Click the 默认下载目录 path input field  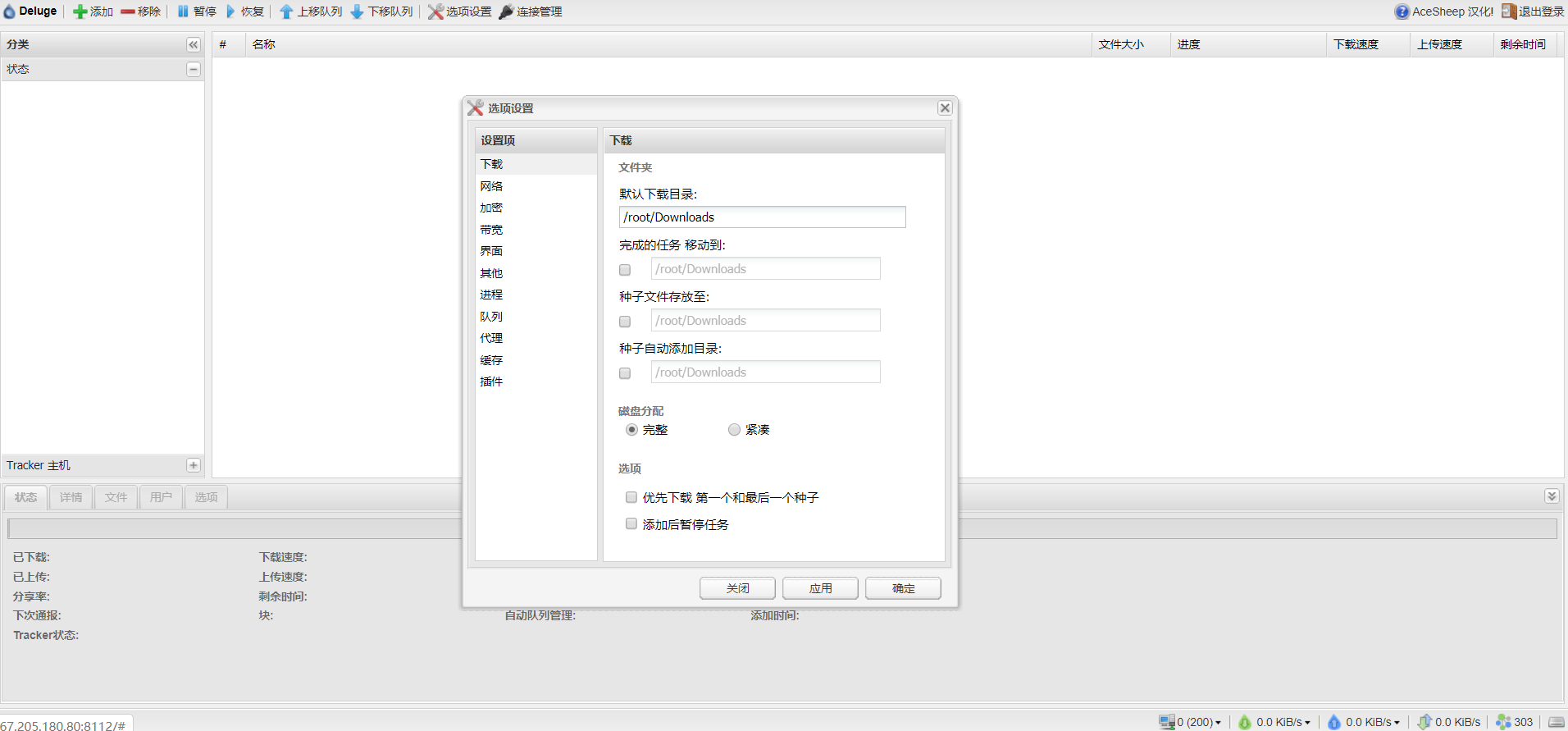tap(762, 217)
